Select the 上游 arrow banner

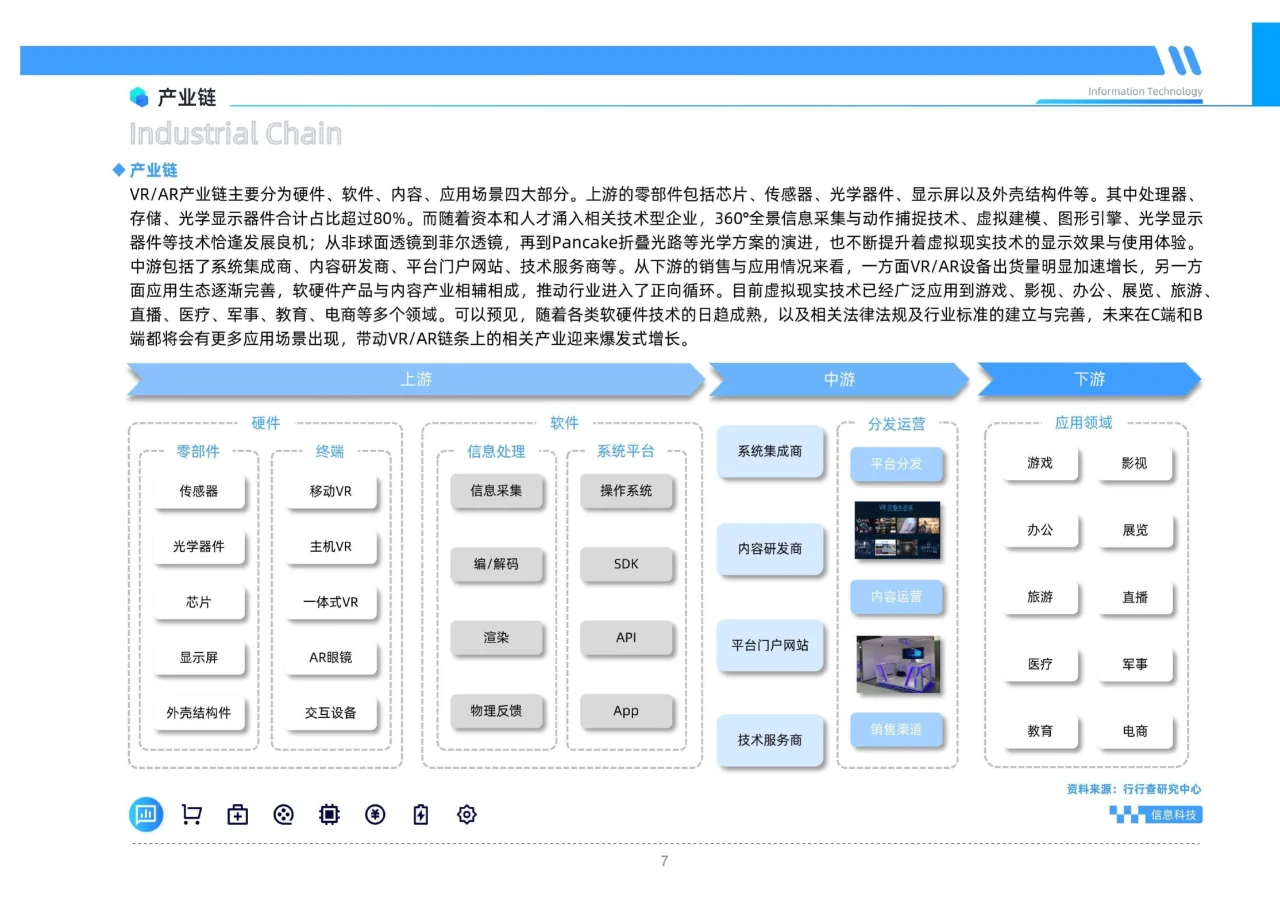(x=416, y=380)
